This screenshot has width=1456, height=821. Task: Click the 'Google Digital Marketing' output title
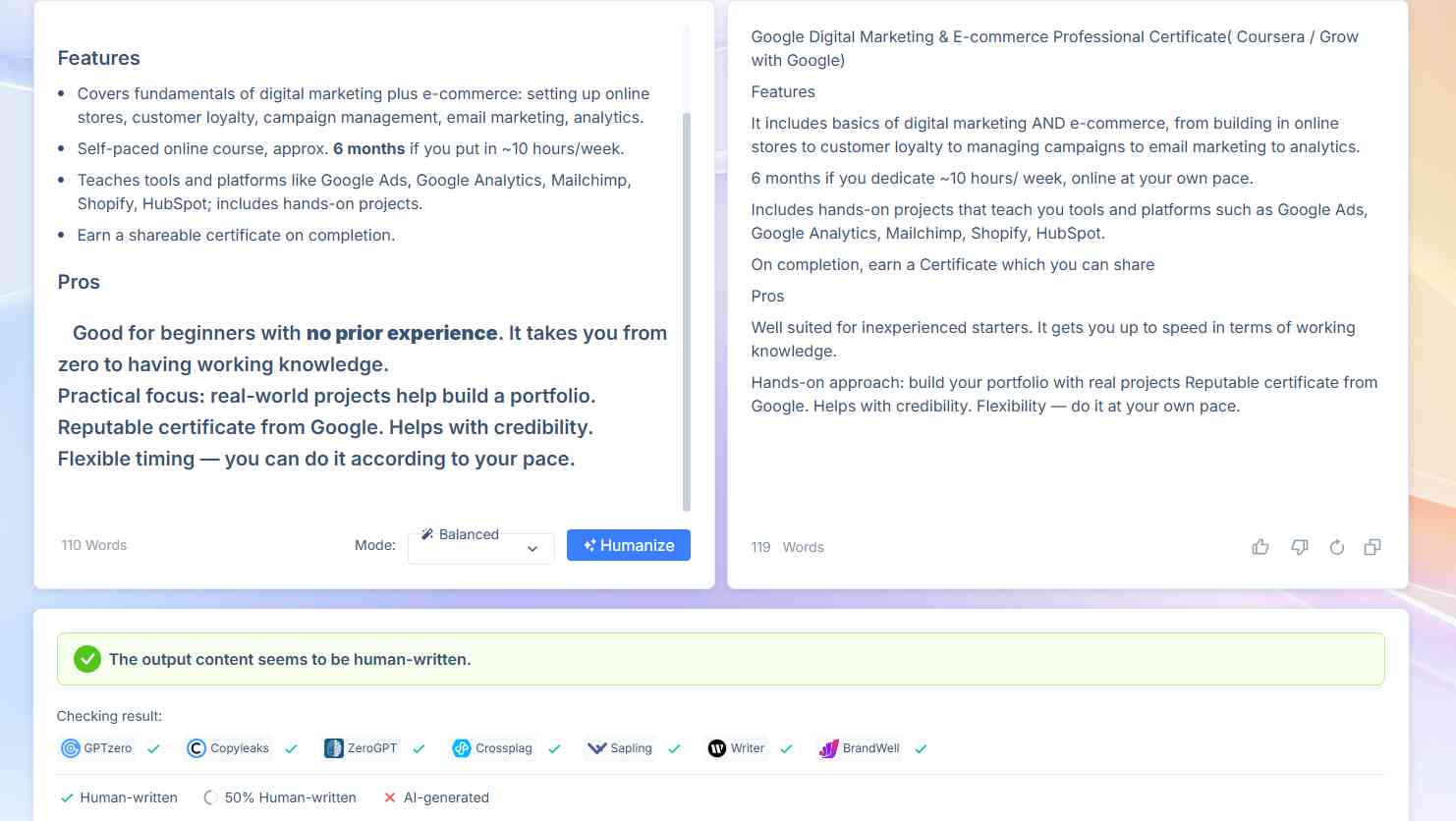pos(1055,48)
